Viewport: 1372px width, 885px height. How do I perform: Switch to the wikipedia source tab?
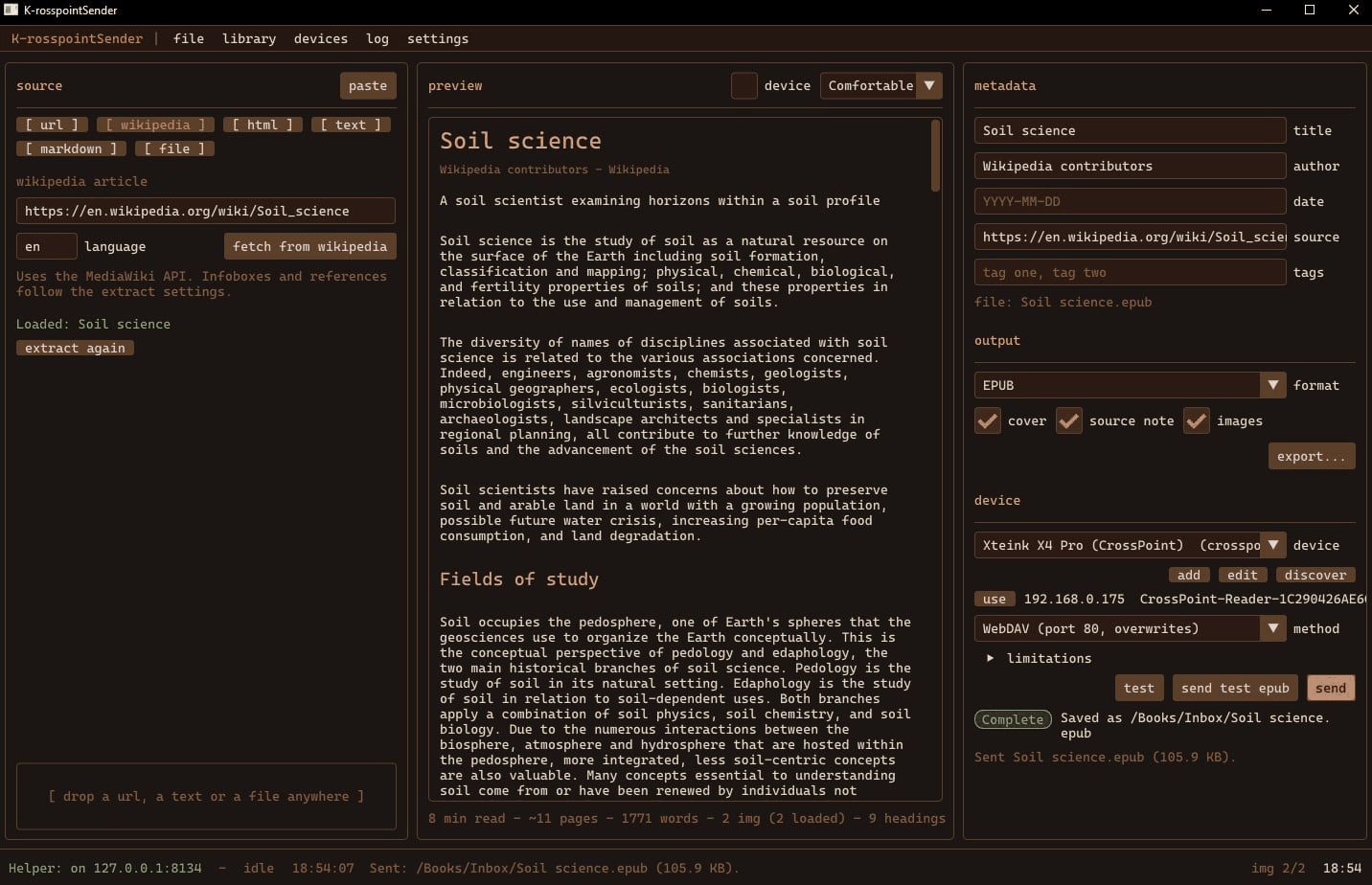coord(155,125)
